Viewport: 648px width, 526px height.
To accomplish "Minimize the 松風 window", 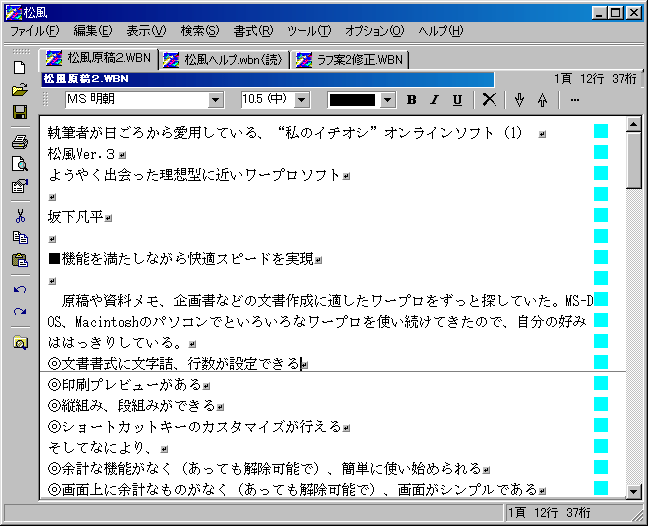I will point(600,13).
